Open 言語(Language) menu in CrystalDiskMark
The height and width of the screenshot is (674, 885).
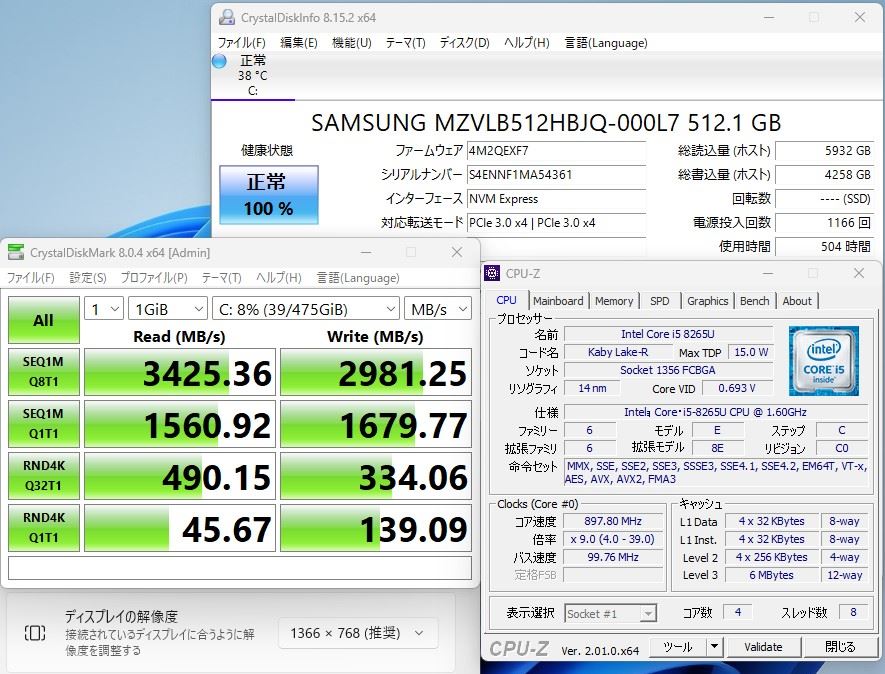(x=358, y=278)
